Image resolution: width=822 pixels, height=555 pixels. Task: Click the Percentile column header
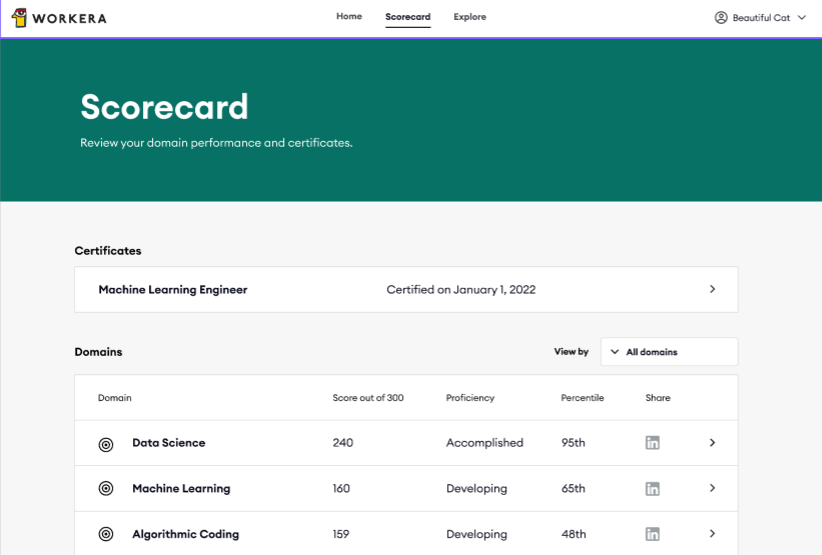point(582,398)
